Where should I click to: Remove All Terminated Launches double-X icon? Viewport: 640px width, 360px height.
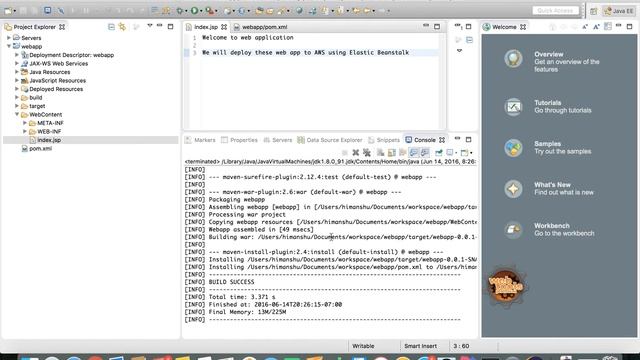[367, 153]
